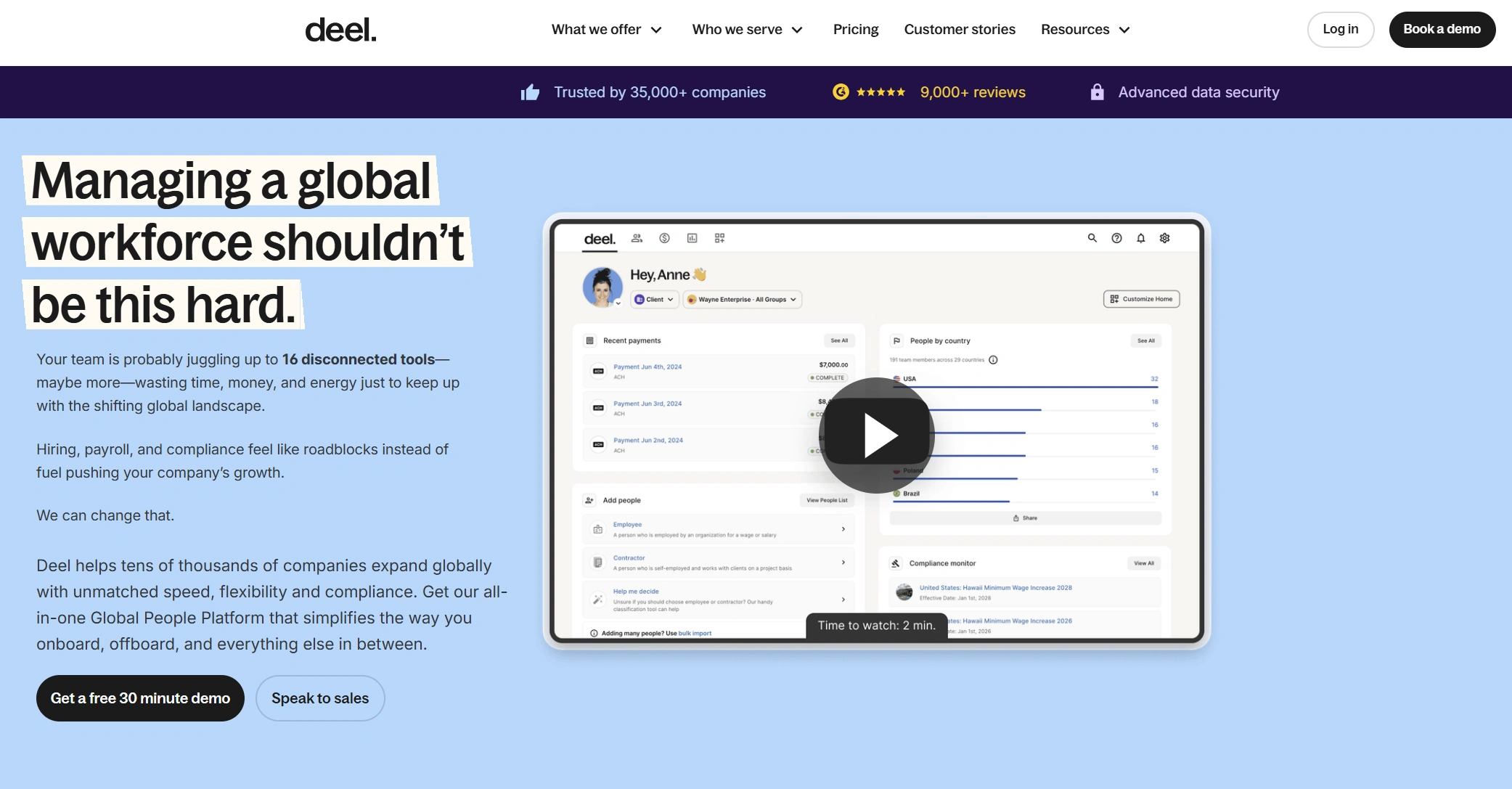Click the G2 badge in the purple banner
The height and width of the screenshot is (789, 1512).
pos(841,92)
